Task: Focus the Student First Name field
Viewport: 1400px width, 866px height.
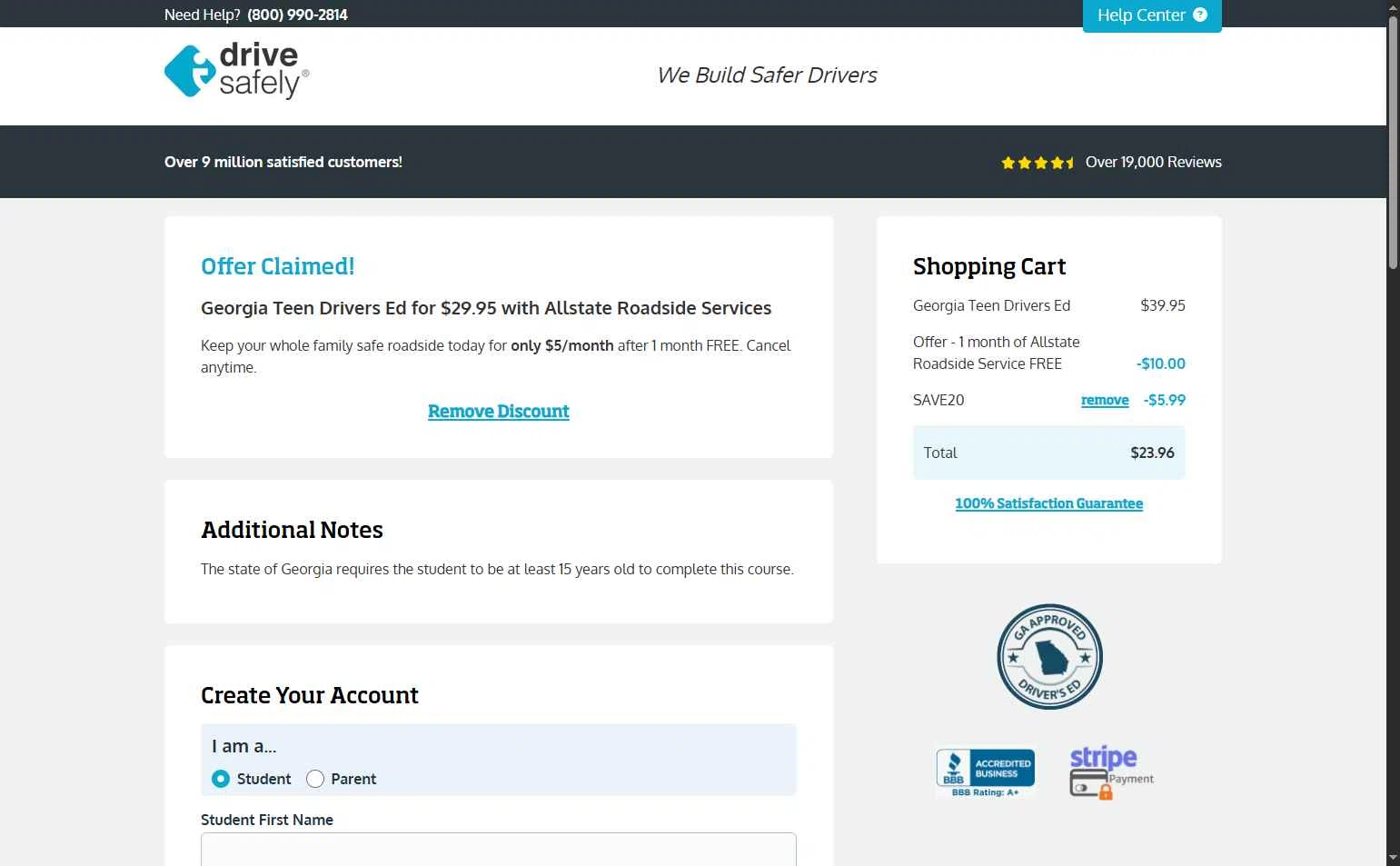Action: tap(499, 850)
